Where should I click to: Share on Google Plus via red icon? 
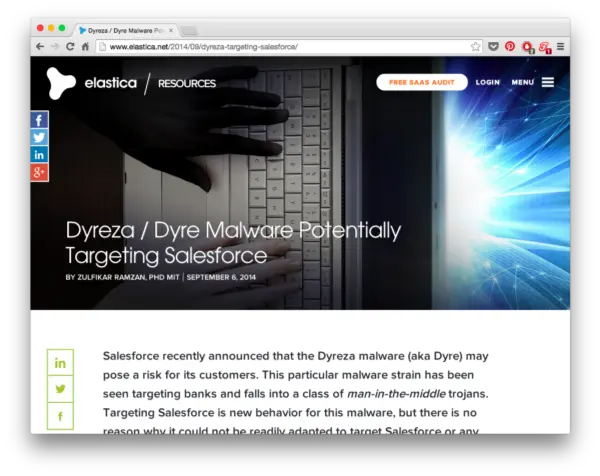(x=39, y=172)
